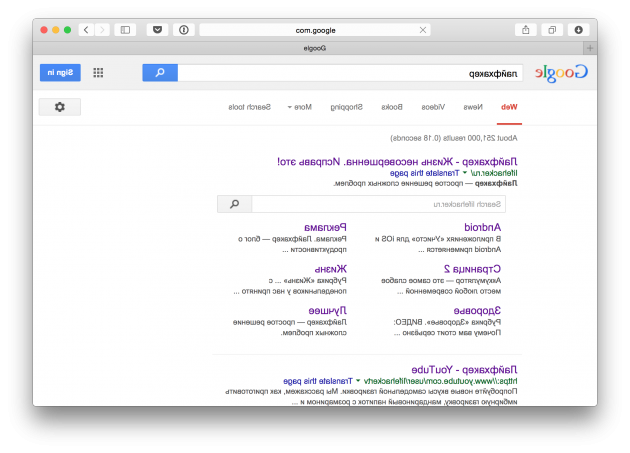The height and width of the screenshot is (453, 630).
Task: Click the first result's snippet text
Action: (x=425, y=183)
